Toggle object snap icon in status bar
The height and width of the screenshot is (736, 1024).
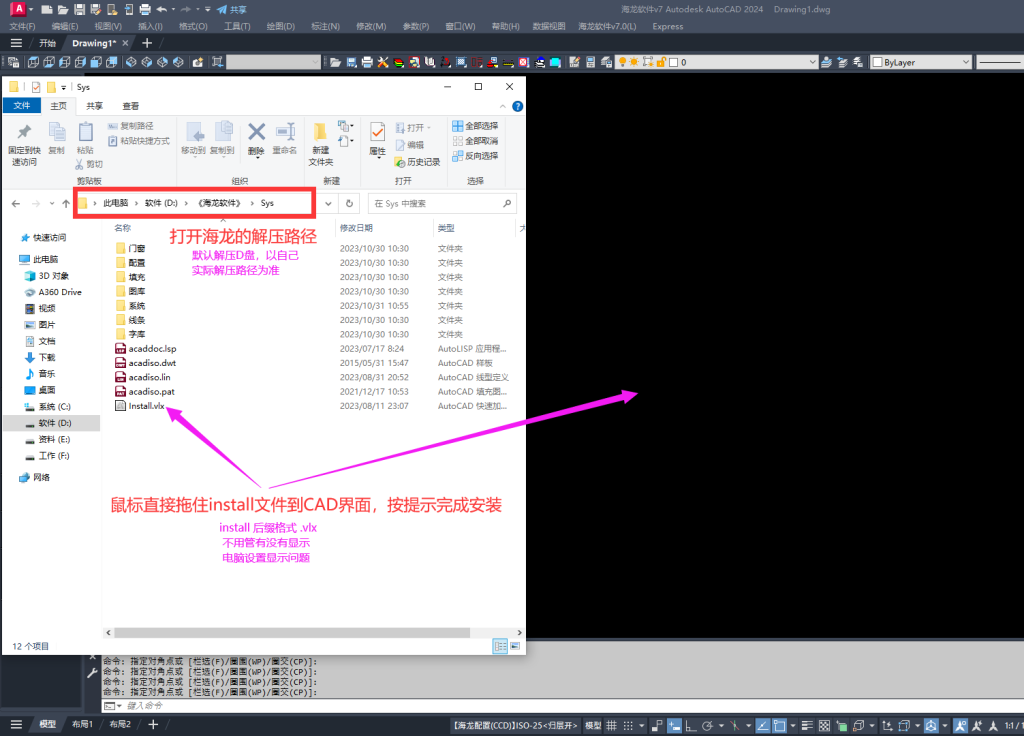tap(779, 726)
